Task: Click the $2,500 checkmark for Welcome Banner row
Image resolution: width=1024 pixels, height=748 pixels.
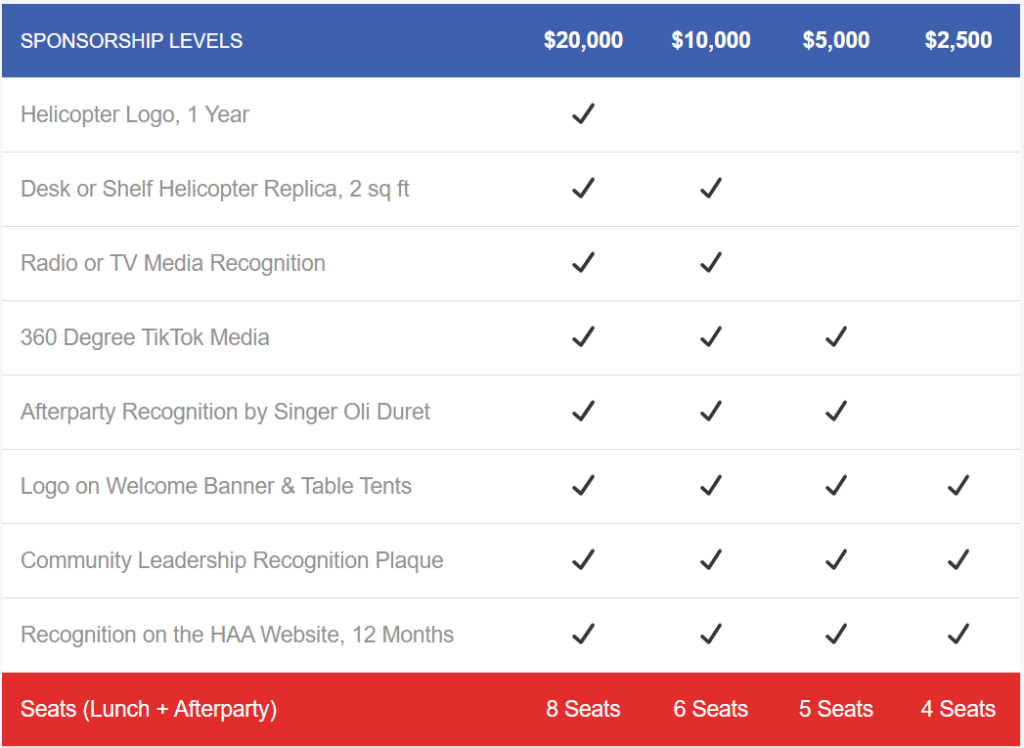Action: (x=958, y=486)
